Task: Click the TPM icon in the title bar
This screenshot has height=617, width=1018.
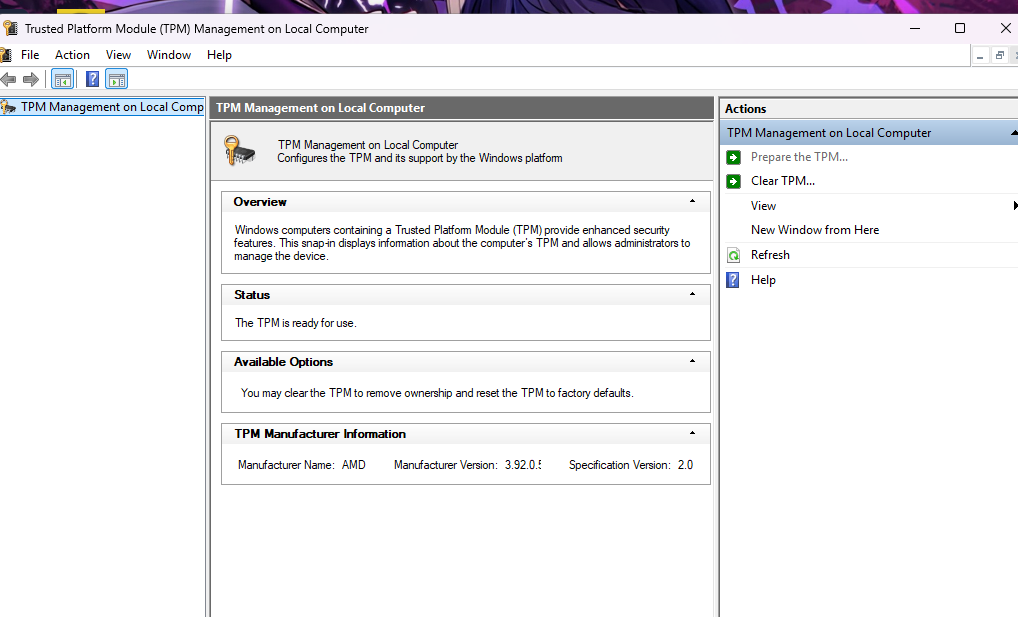Action: tap(10, 29)
